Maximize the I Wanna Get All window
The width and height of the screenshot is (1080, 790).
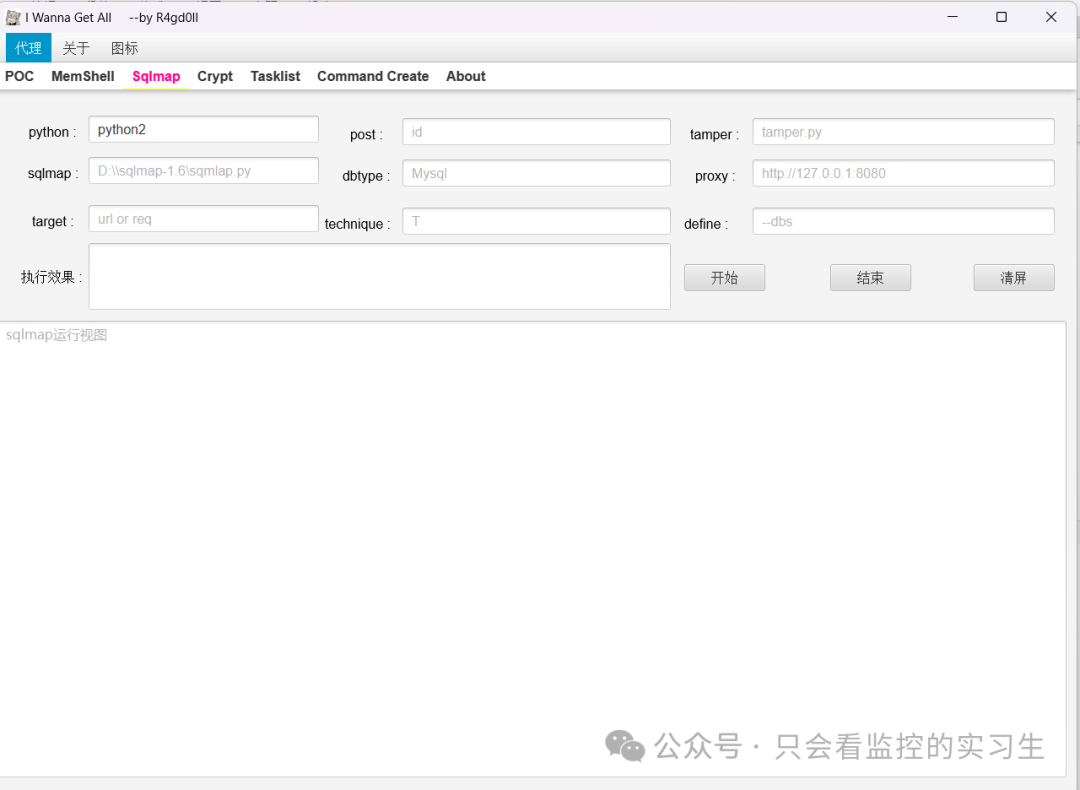1001,17
